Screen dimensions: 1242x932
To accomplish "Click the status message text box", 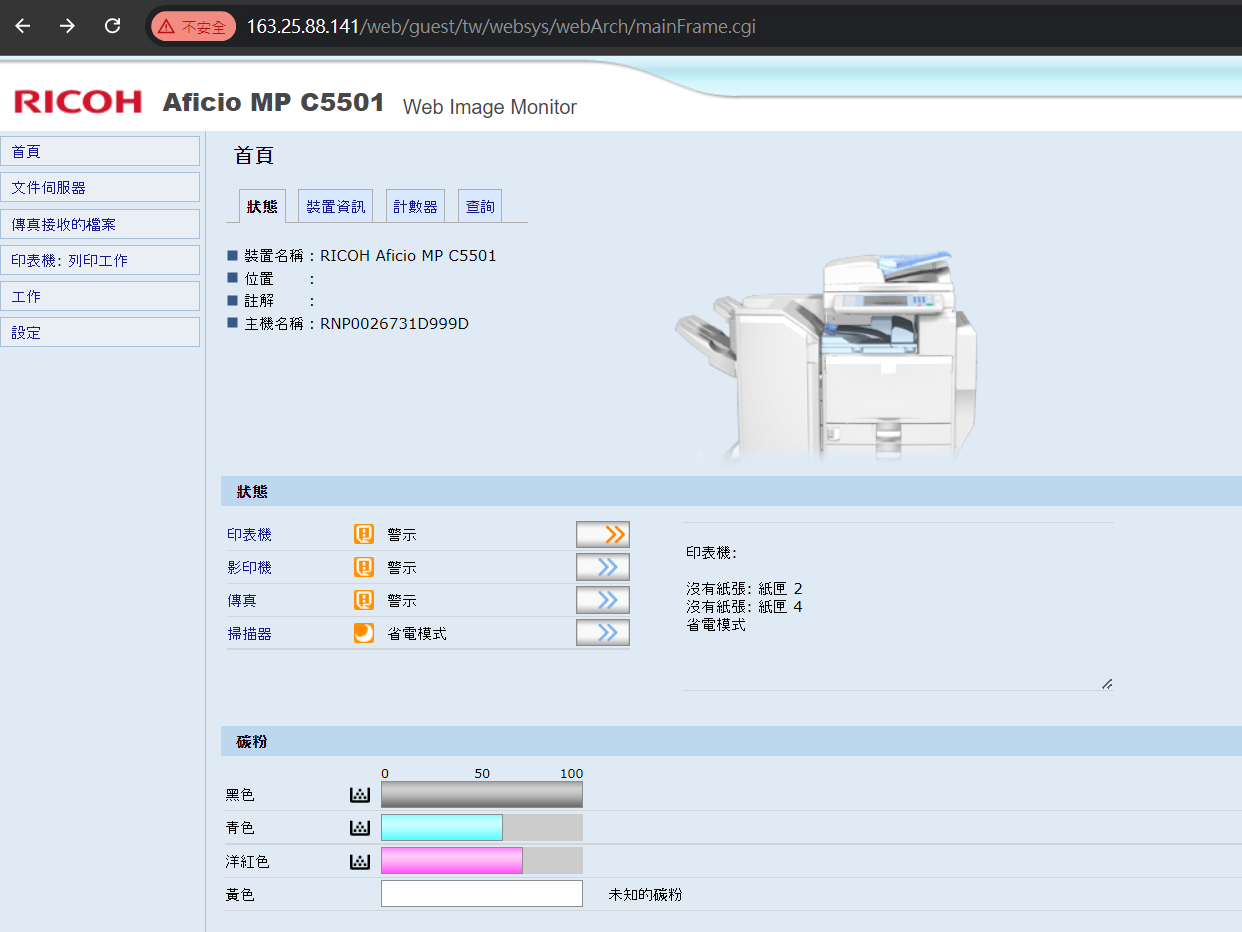I will click(x=898, y=606).
